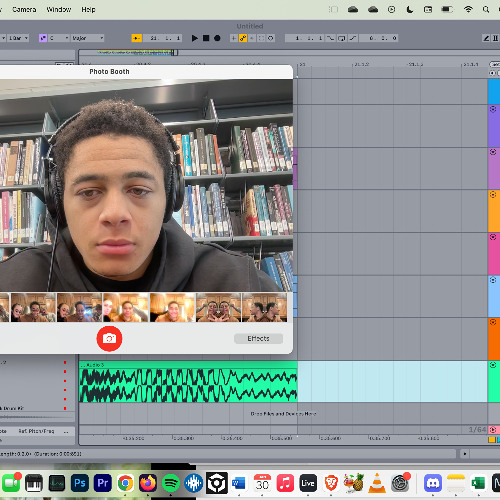Screen dimensions: 500x500
Task: Open Microsoft Word from the dock
Action: point(239,483)
